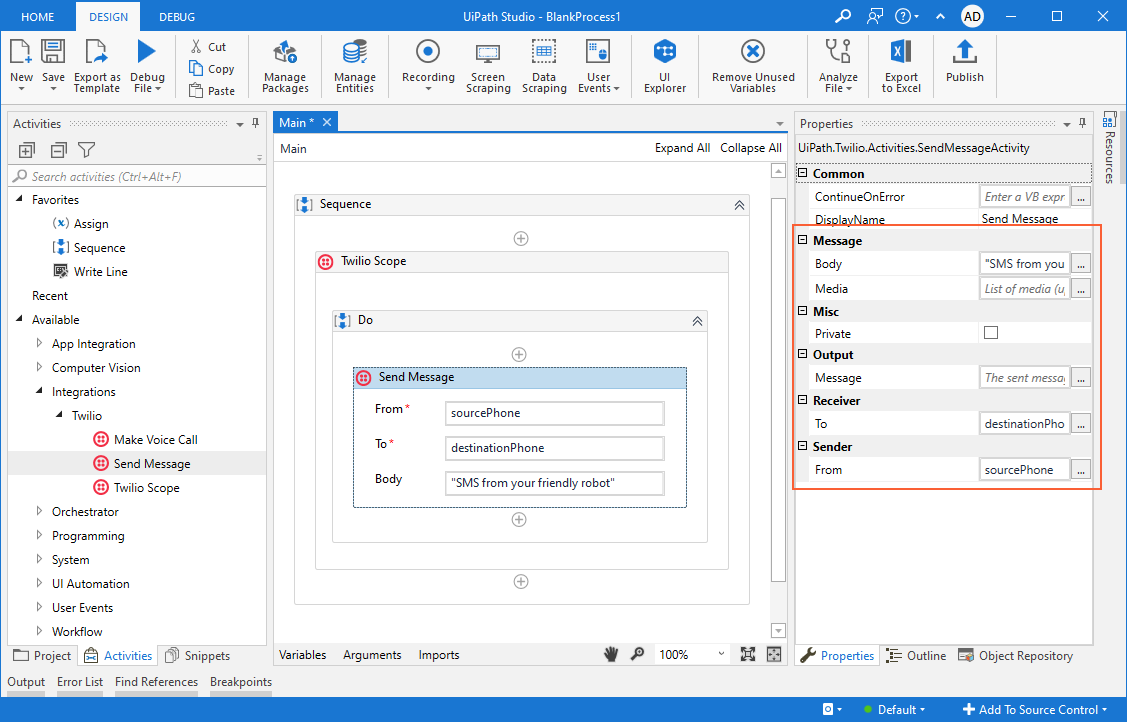Click the designer vertical scrollbar

[778, 388]
